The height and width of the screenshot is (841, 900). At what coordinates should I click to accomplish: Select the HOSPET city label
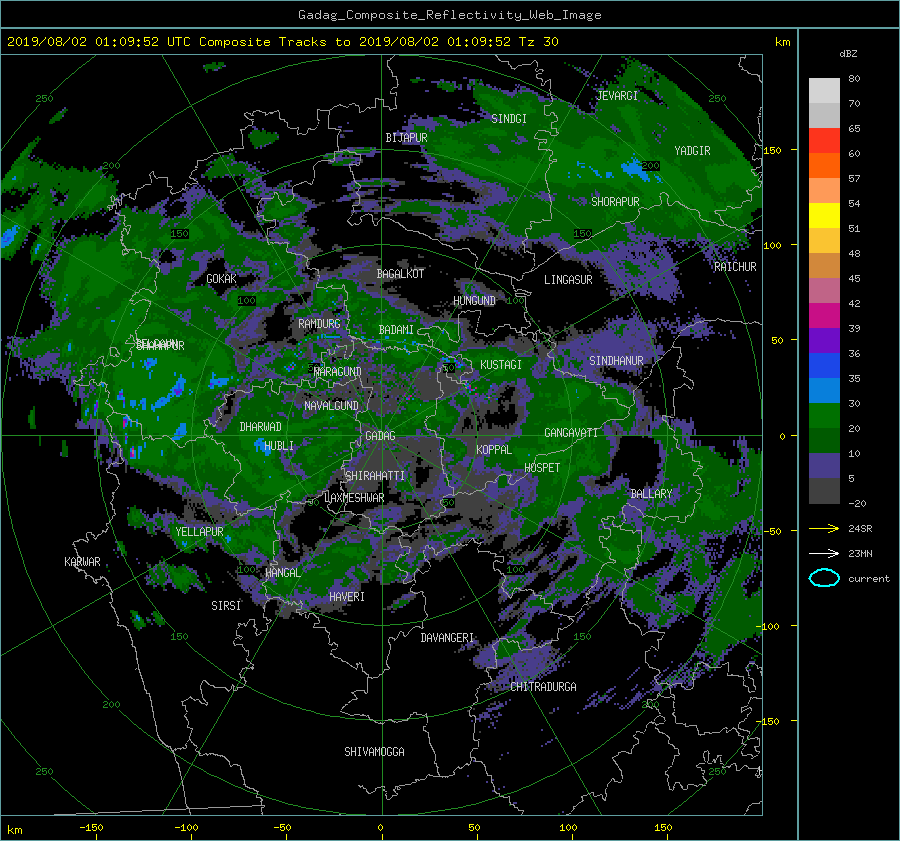pyautogui.click(x=542, y=468)
